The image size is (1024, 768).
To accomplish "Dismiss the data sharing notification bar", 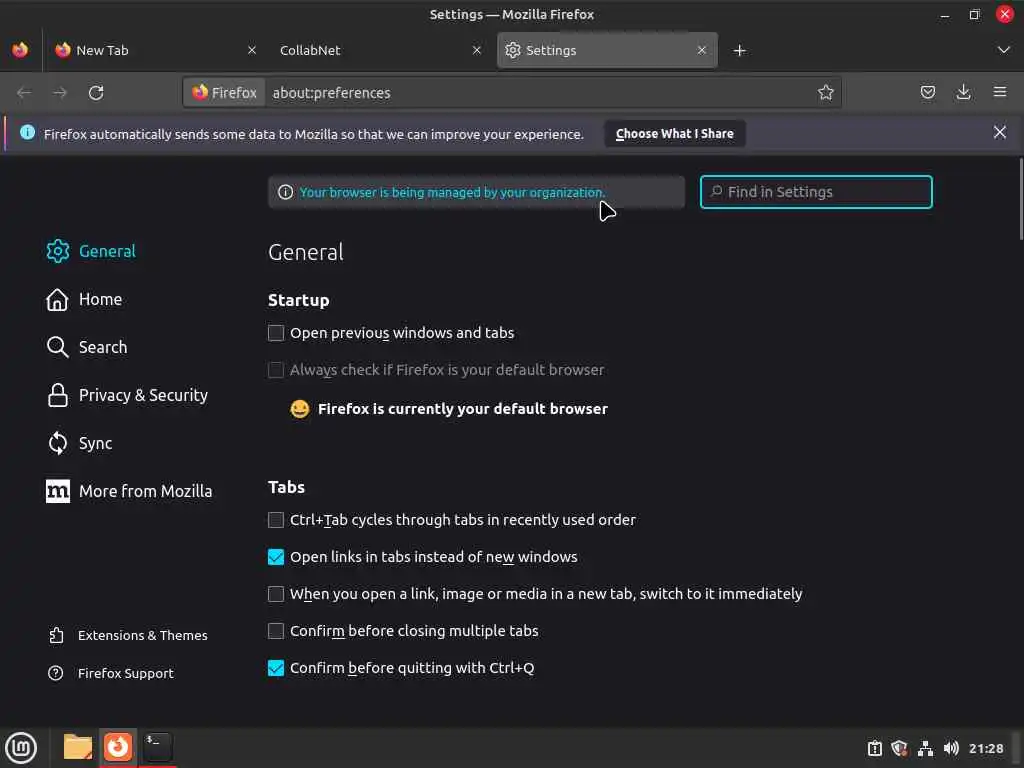I will coord(999,133).
